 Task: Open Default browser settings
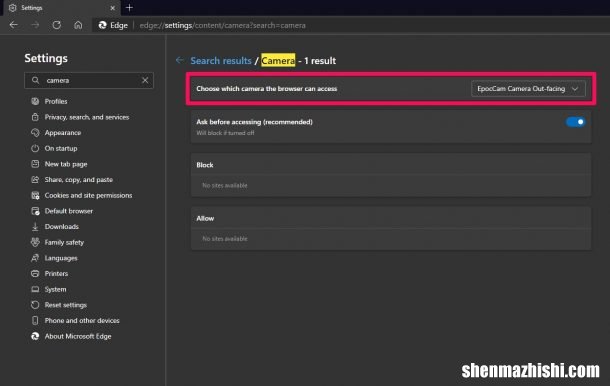[x=68, y=211]
